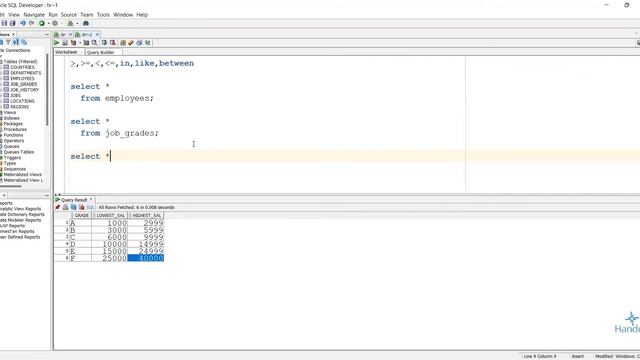This screenshot has height=360, width=640.
Task: Open the Tools menu
Action: tap(103, 15)
